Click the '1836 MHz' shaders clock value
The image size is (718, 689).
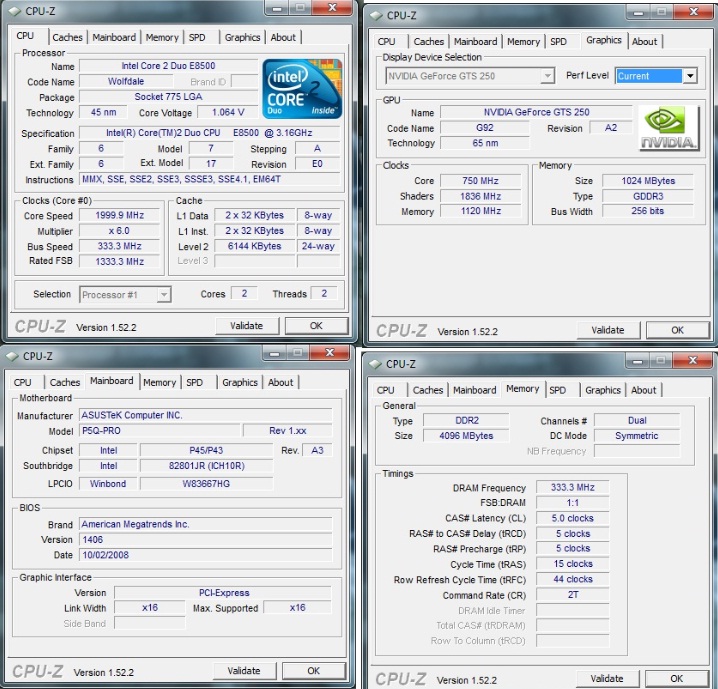481,196
